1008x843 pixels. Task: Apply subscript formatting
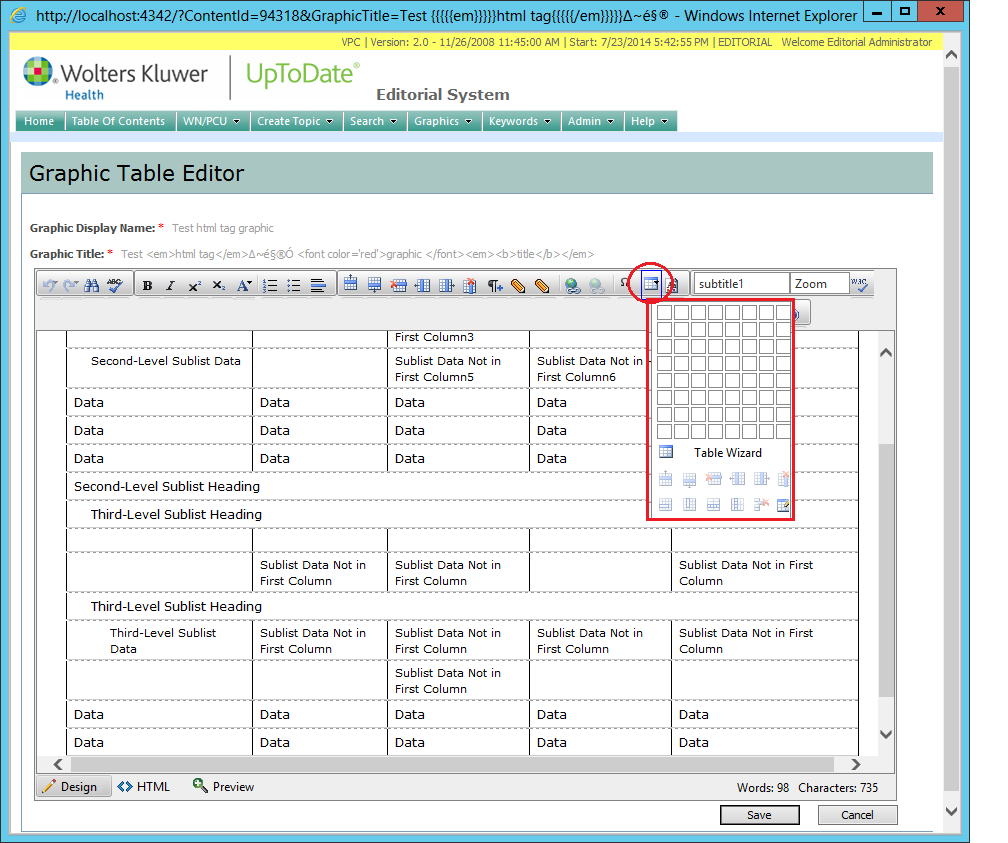219,286
